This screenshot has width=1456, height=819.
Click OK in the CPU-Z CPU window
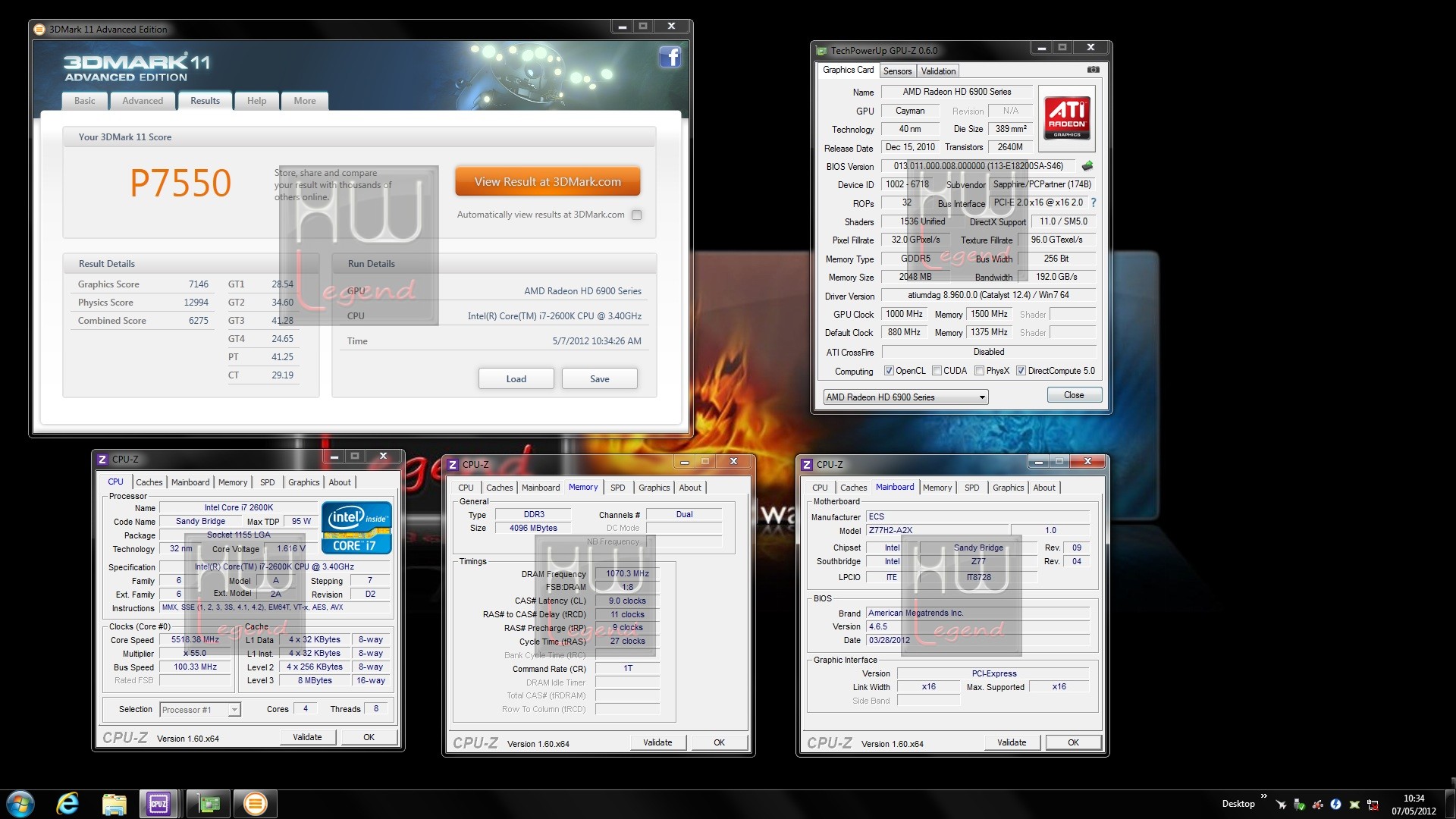pos(369,737)
